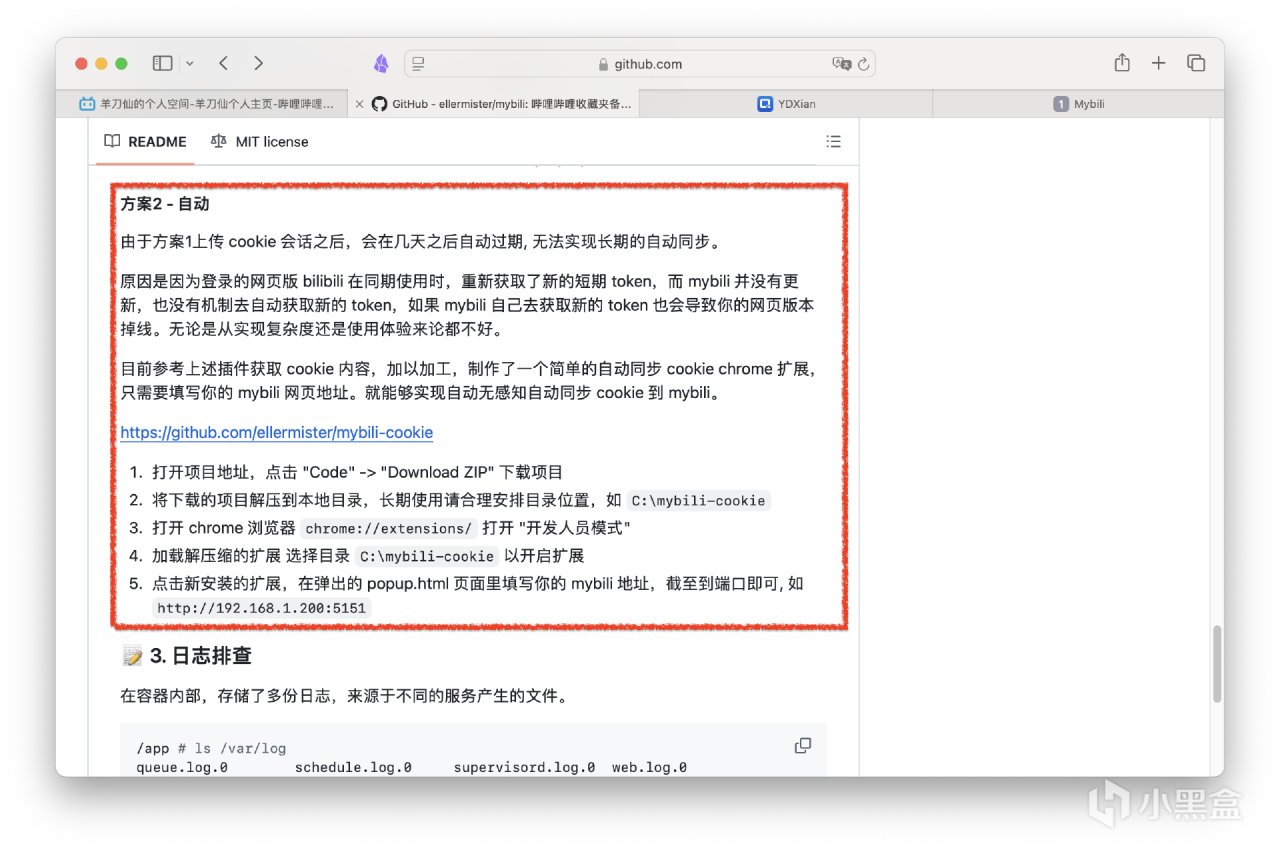Toggle the Safari sidebar
1280x850 pixels.
tap(162, 63)
